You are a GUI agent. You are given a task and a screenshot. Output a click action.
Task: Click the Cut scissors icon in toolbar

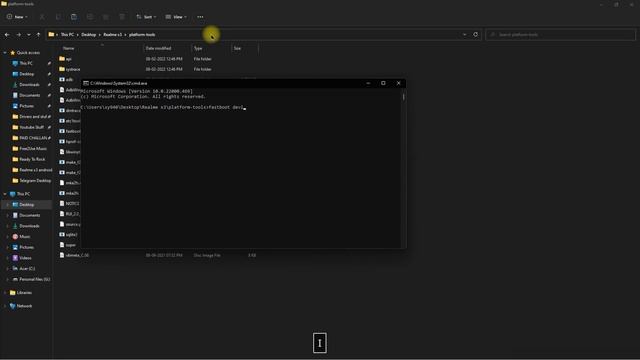tap(42, 17)
